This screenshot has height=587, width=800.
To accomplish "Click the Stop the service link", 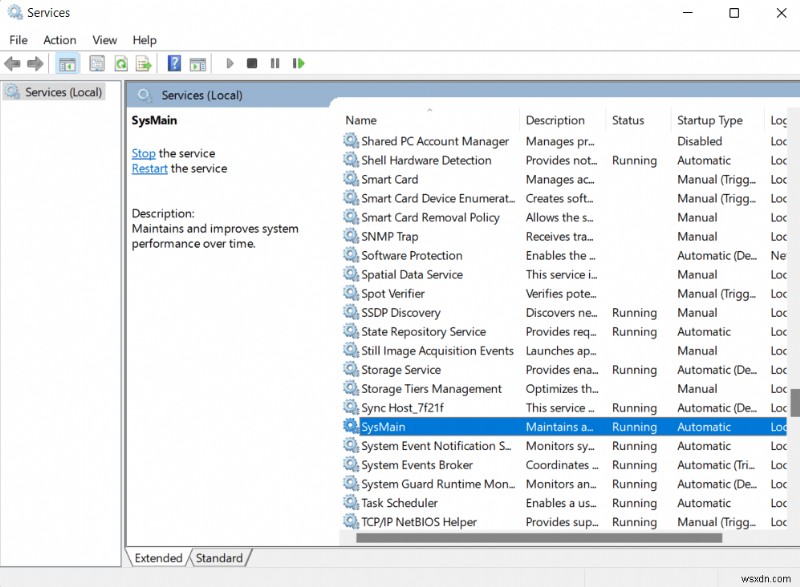I will point(143,154).
